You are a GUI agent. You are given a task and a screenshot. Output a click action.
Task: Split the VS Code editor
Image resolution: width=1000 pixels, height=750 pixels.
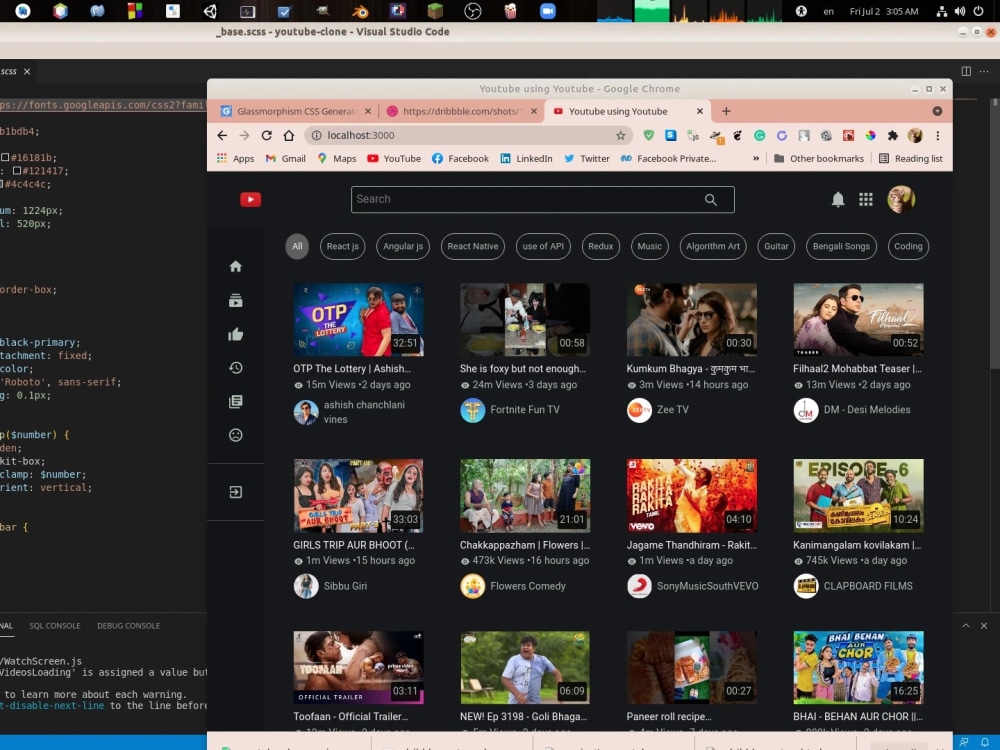(966, 71)
